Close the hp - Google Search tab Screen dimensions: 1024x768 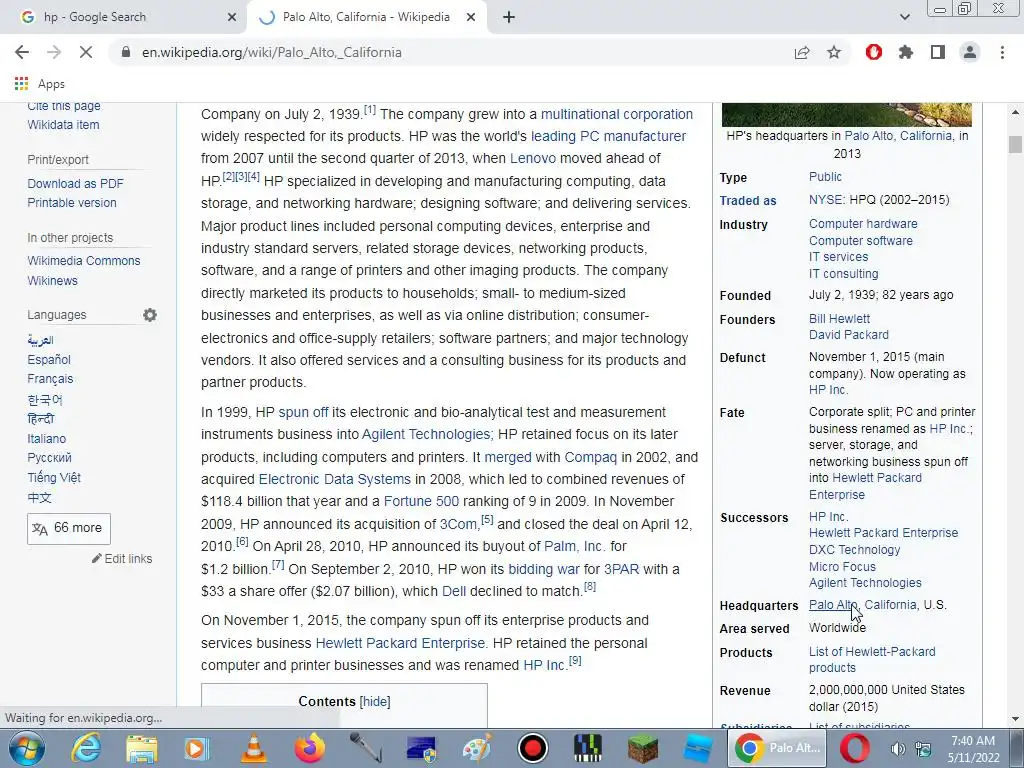tap(232, 17)
